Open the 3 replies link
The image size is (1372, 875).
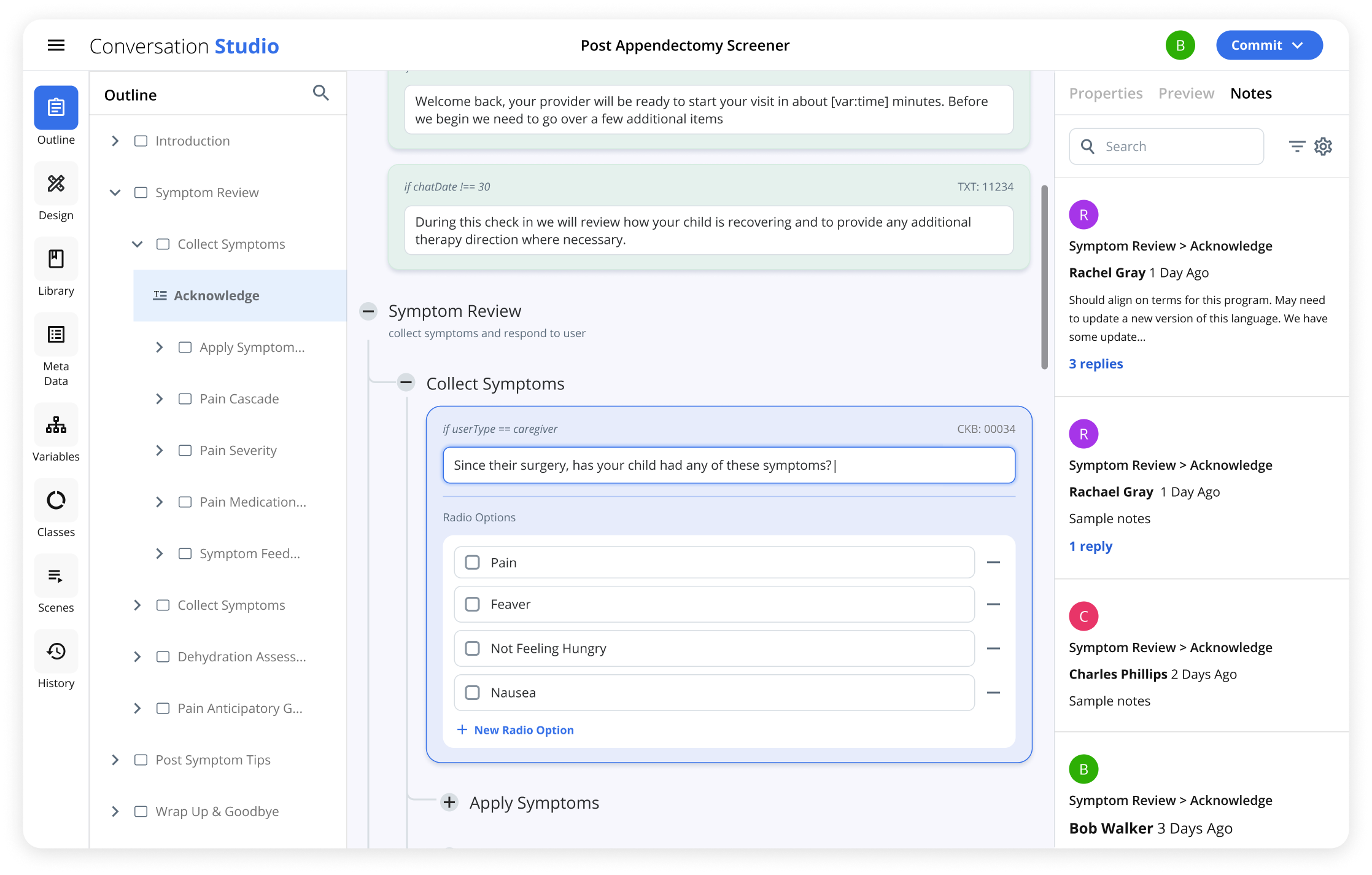(1096, 364)
